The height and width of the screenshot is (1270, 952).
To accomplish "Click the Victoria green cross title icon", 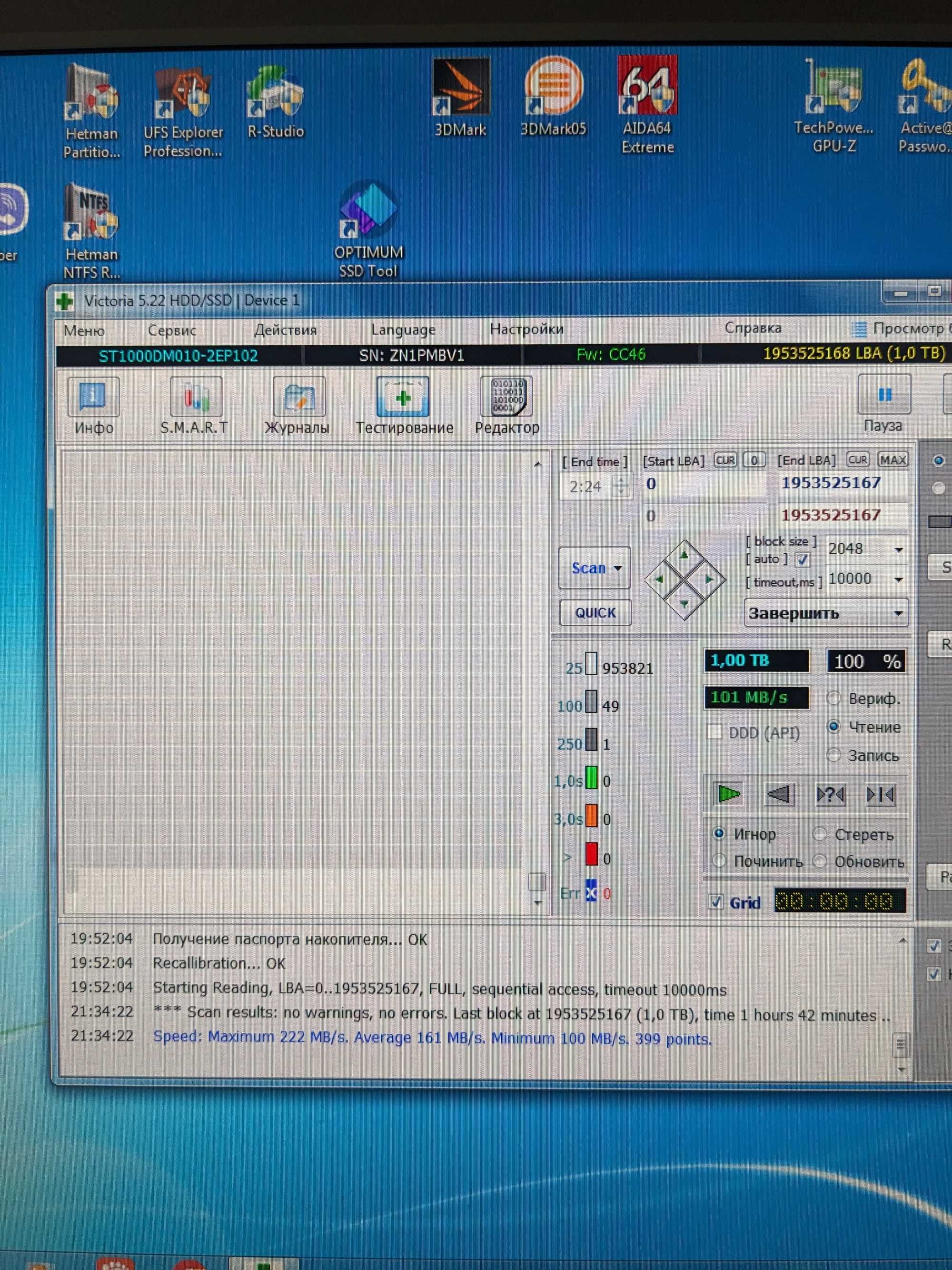I will pos(65,301).
